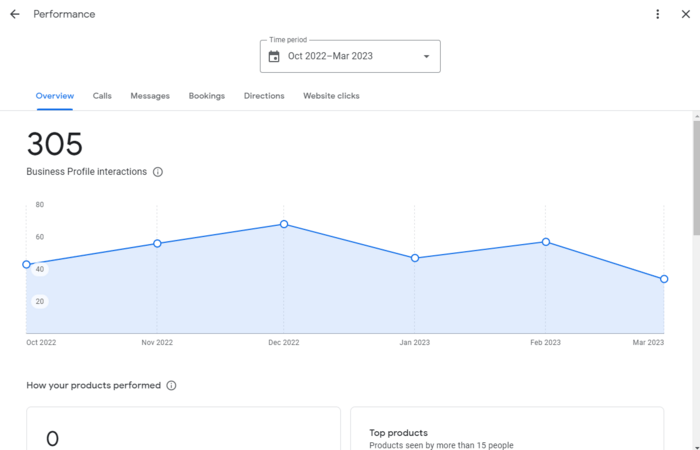Screen dimensions: 700x450
Task: View the Directions tab
Action: [264, 96]
